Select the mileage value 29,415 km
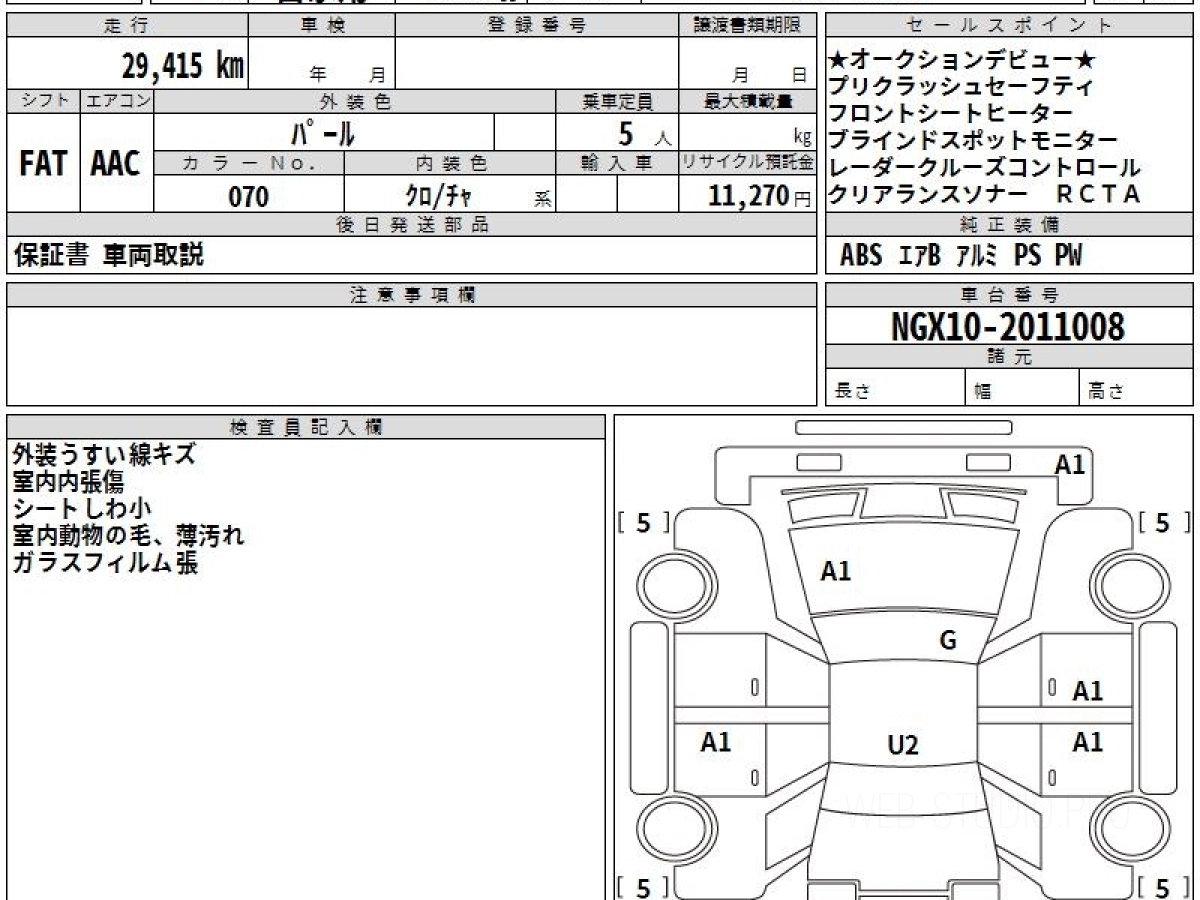This screenshot has height=900, width=1200. coord(182,66)
